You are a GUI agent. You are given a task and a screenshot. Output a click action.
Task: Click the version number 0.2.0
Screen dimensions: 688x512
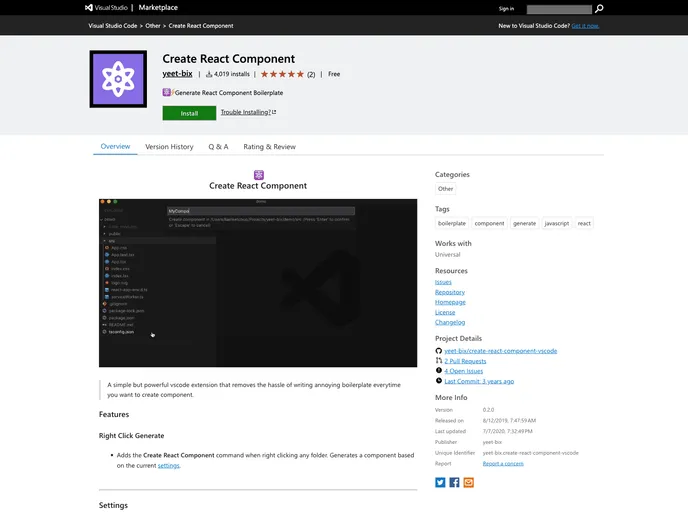[488, 410]
